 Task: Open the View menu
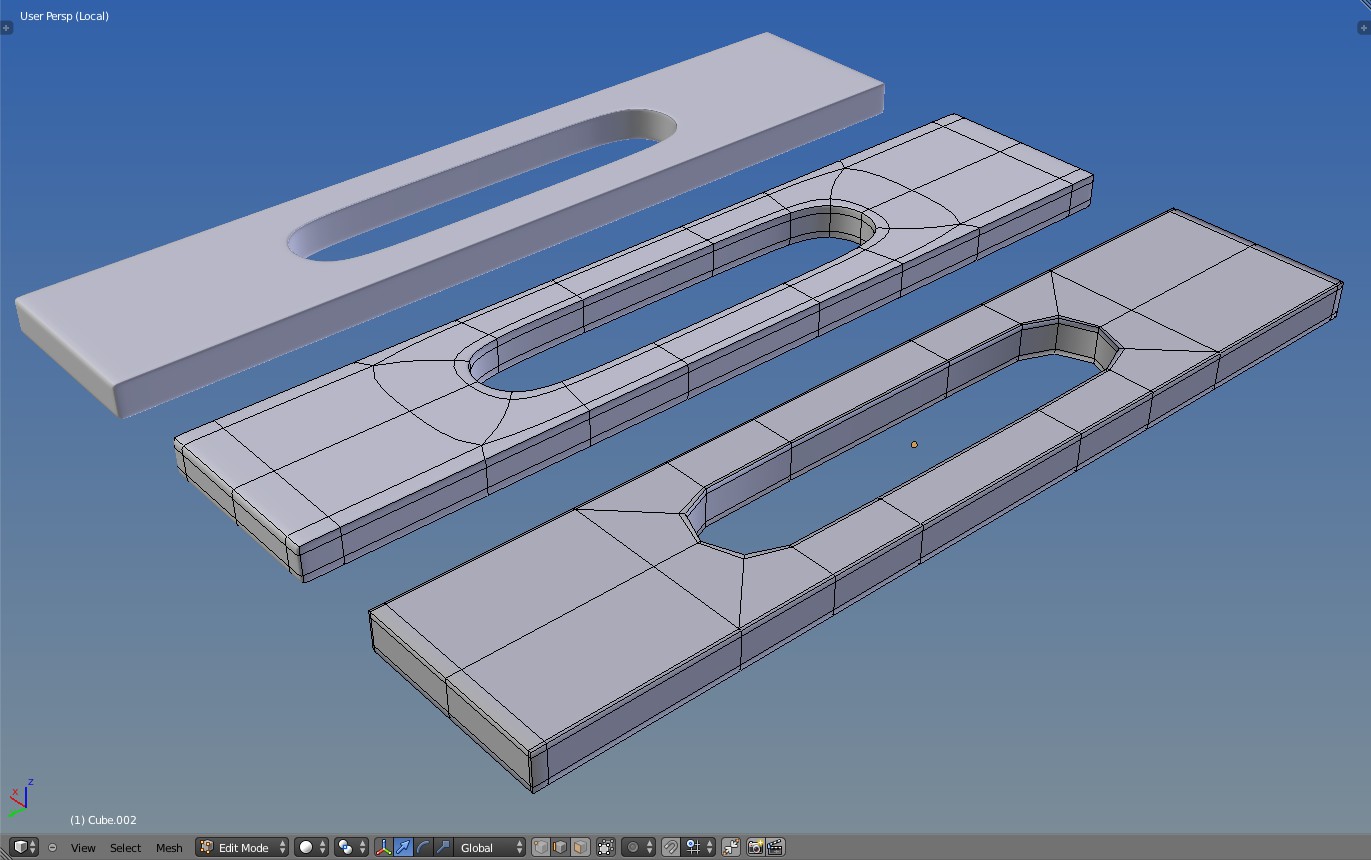83,848
